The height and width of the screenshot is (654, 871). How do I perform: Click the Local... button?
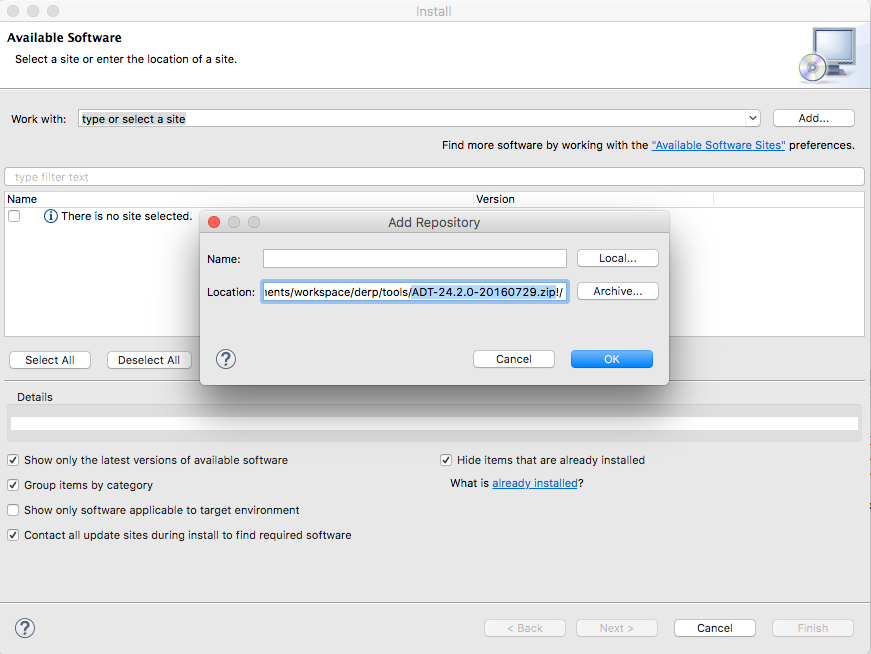618,258
